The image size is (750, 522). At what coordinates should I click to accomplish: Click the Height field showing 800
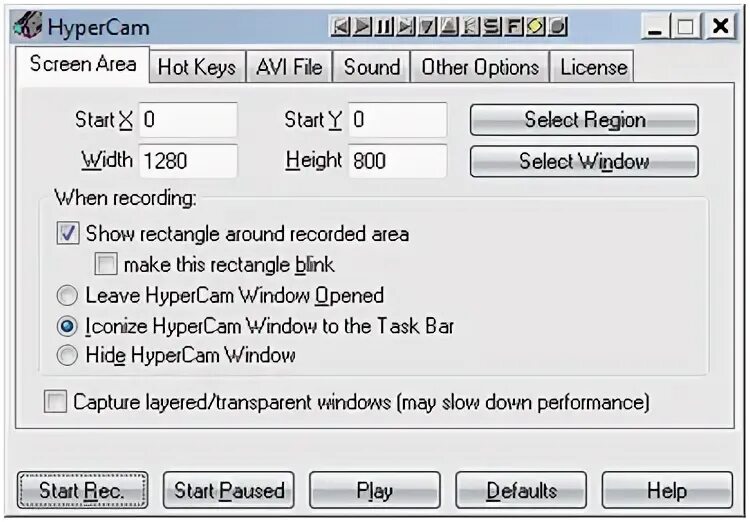(x=397, y=161)
